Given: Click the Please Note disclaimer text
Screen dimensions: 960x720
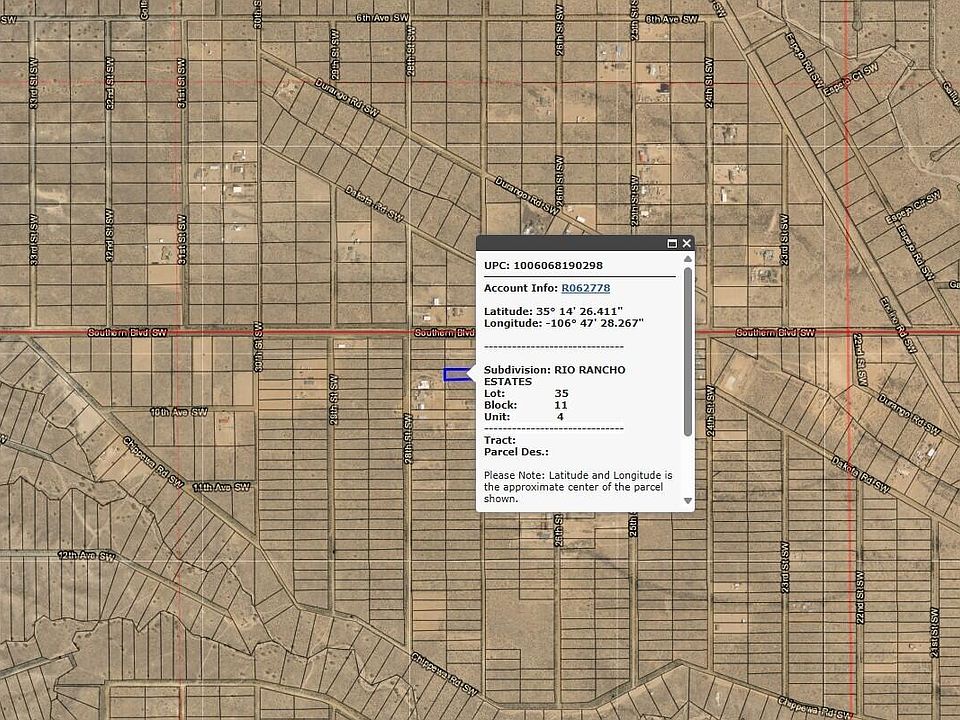Looking at the screenshot, I should pyautogui.click(x=578, y=486).
